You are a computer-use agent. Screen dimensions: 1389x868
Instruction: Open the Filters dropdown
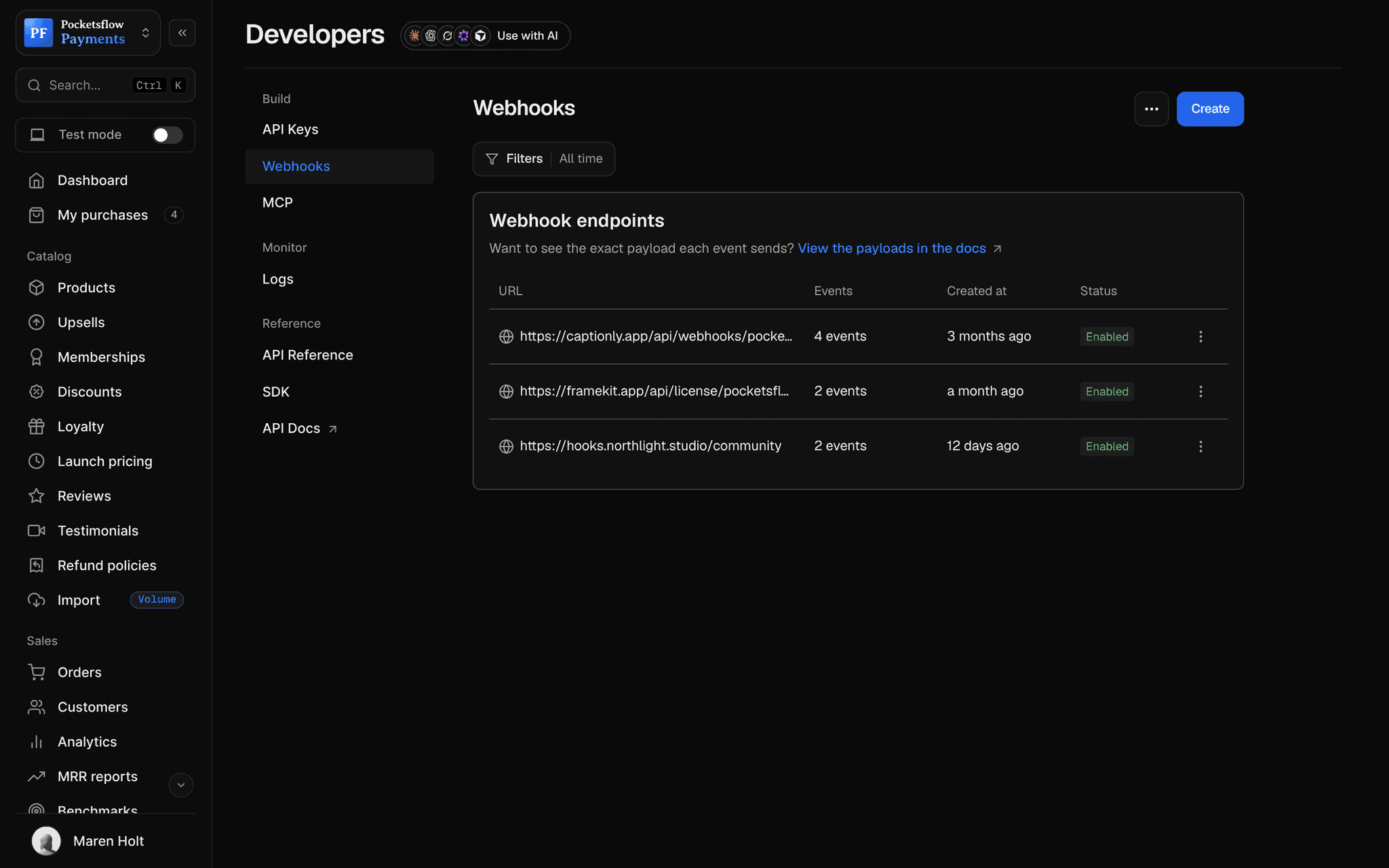tap(544, 159)
